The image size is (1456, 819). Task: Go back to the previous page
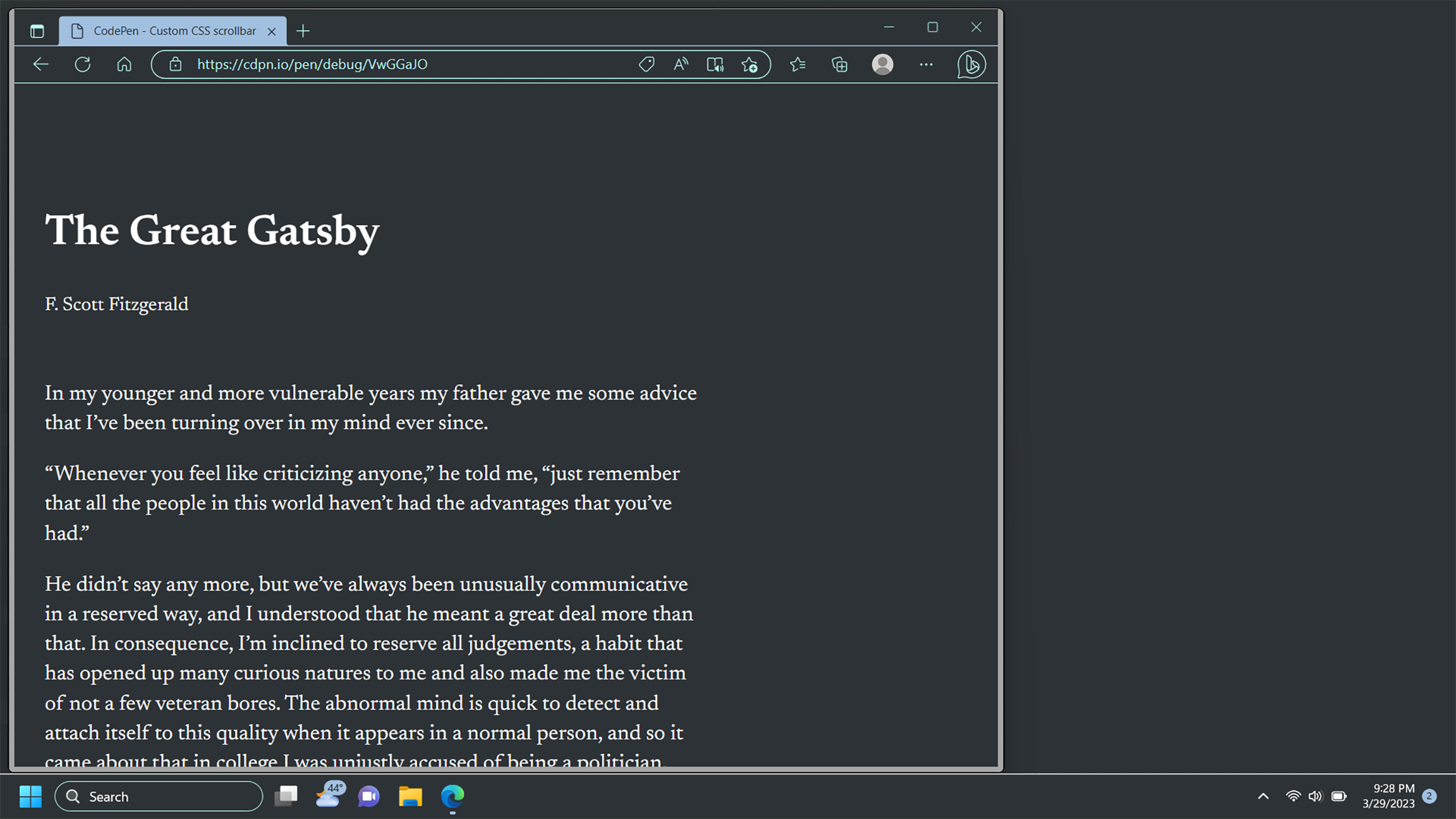coord(41,64)
